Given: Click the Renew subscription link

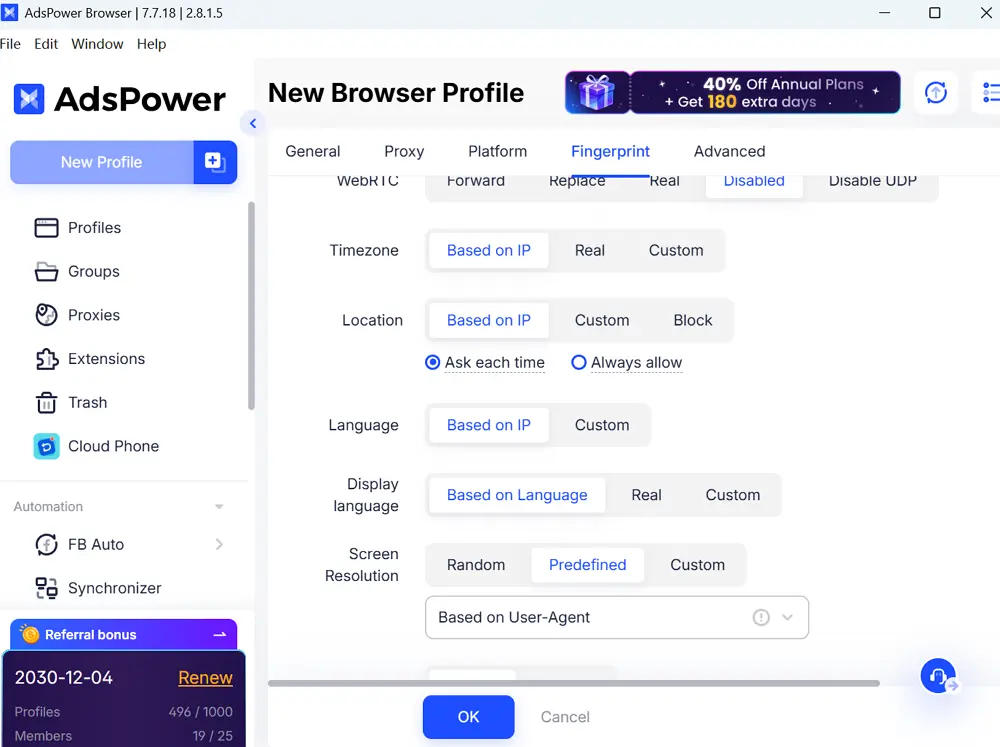Looking at the screenshot, I should coord(205,678).
